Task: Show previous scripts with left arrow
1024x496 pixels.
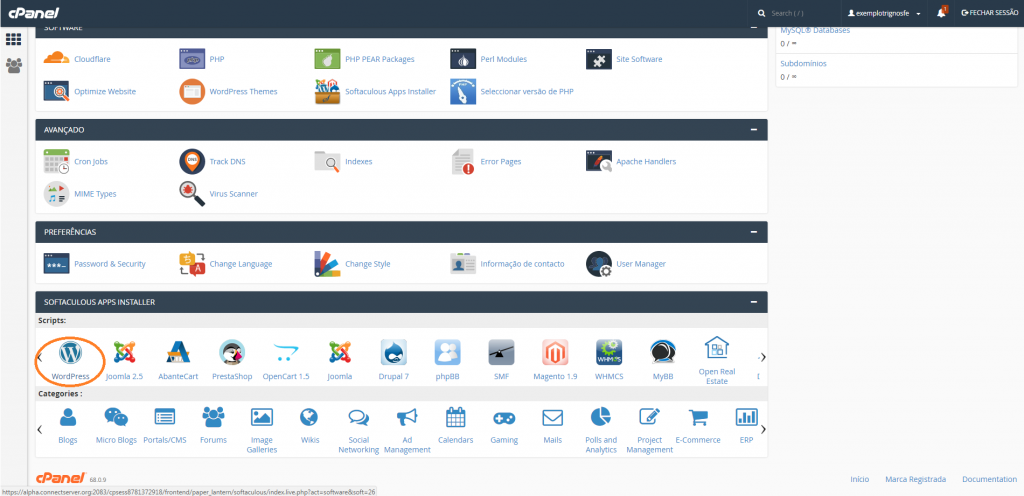Action: (40, 357)
